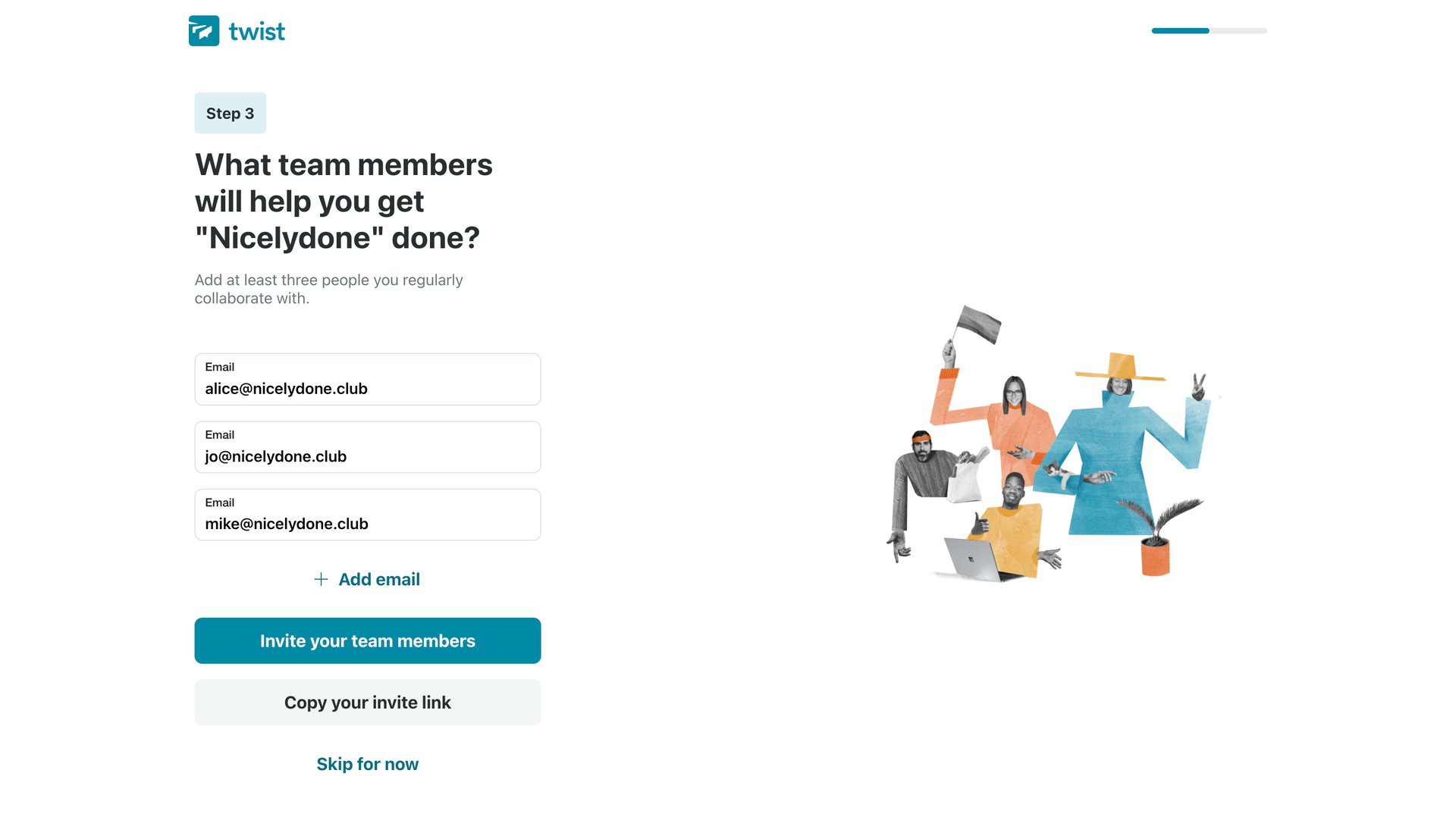Click Copy your invite link

click(x=367, y=702)
